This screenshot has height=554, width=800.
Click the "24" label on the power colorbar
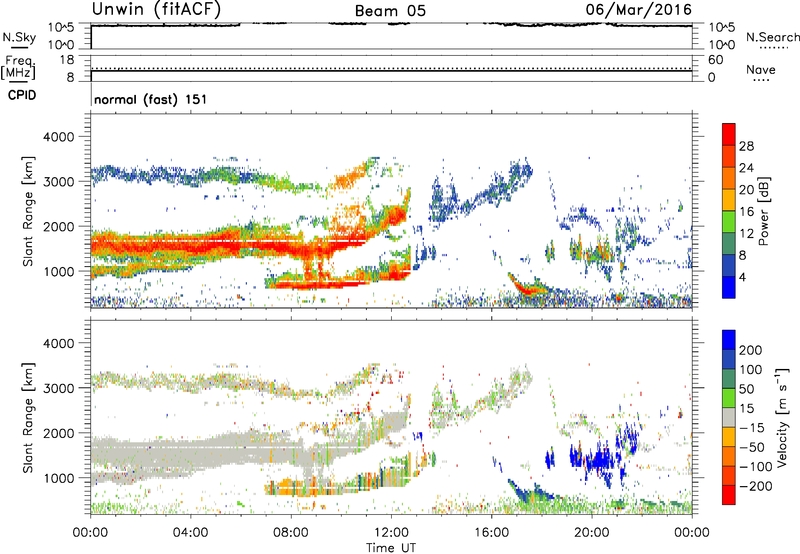(x=746, y=168)
